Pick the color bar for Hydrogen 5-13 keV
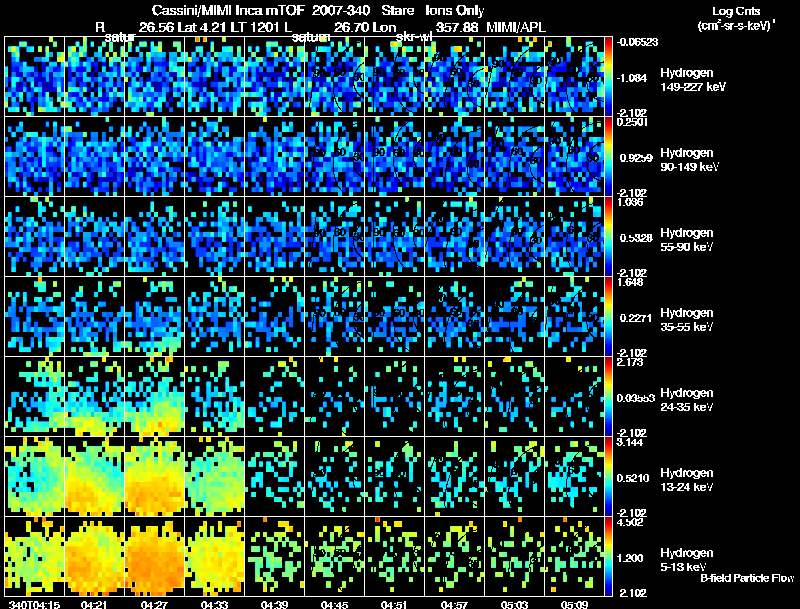800x609 pixels. tap(608, 556)
